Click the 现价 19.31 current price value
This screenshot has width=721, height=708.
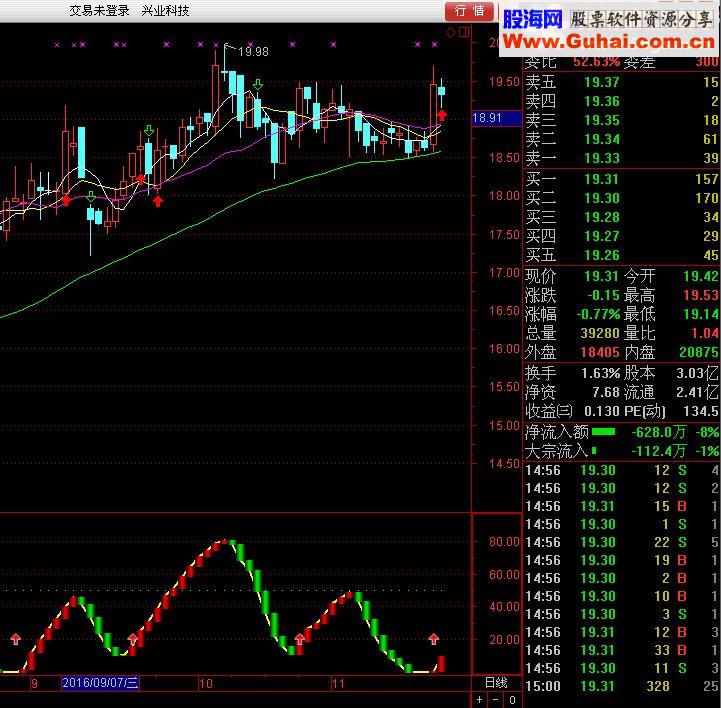(x=601, y=276)
